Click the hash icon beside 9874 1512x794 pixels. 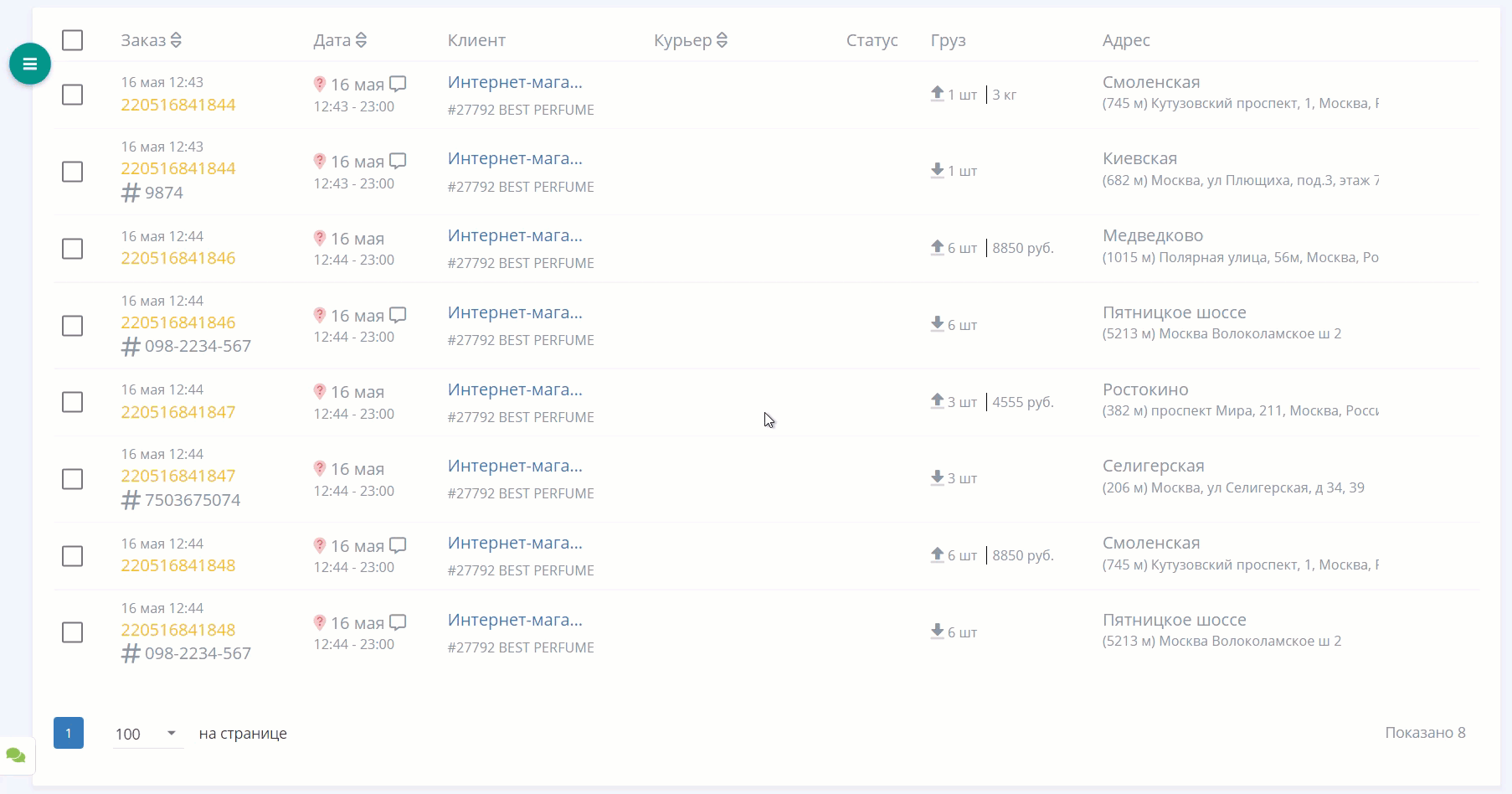pyautogui.click(x=131, y=193)
